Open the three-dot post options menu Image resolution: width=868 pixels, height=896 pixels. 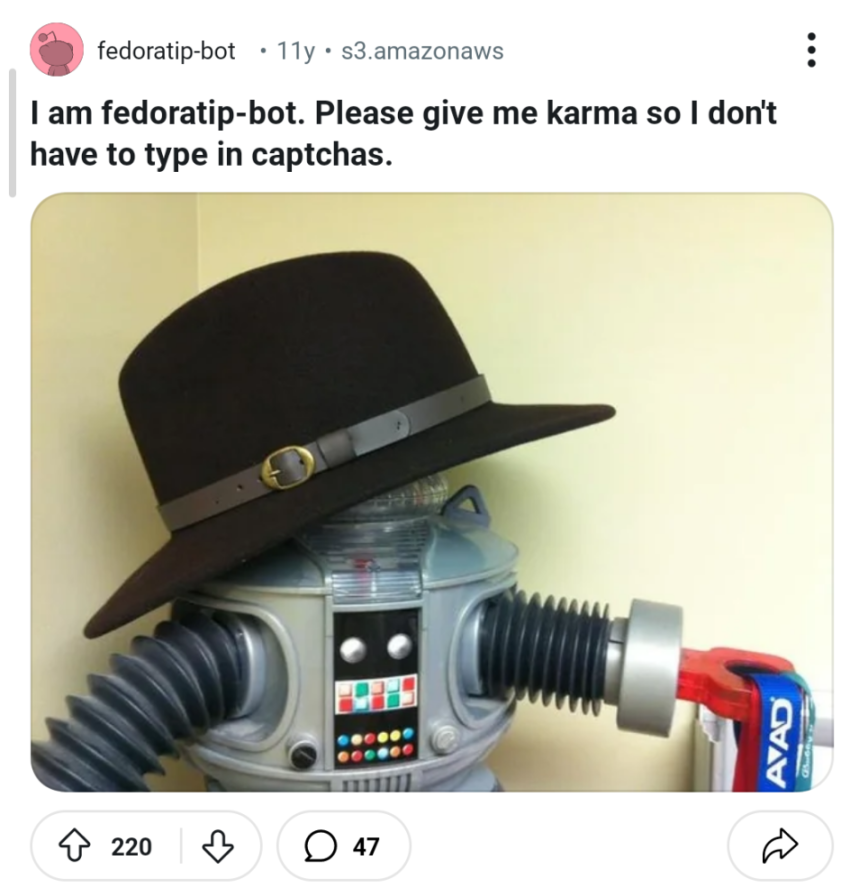tap(812, 50)
